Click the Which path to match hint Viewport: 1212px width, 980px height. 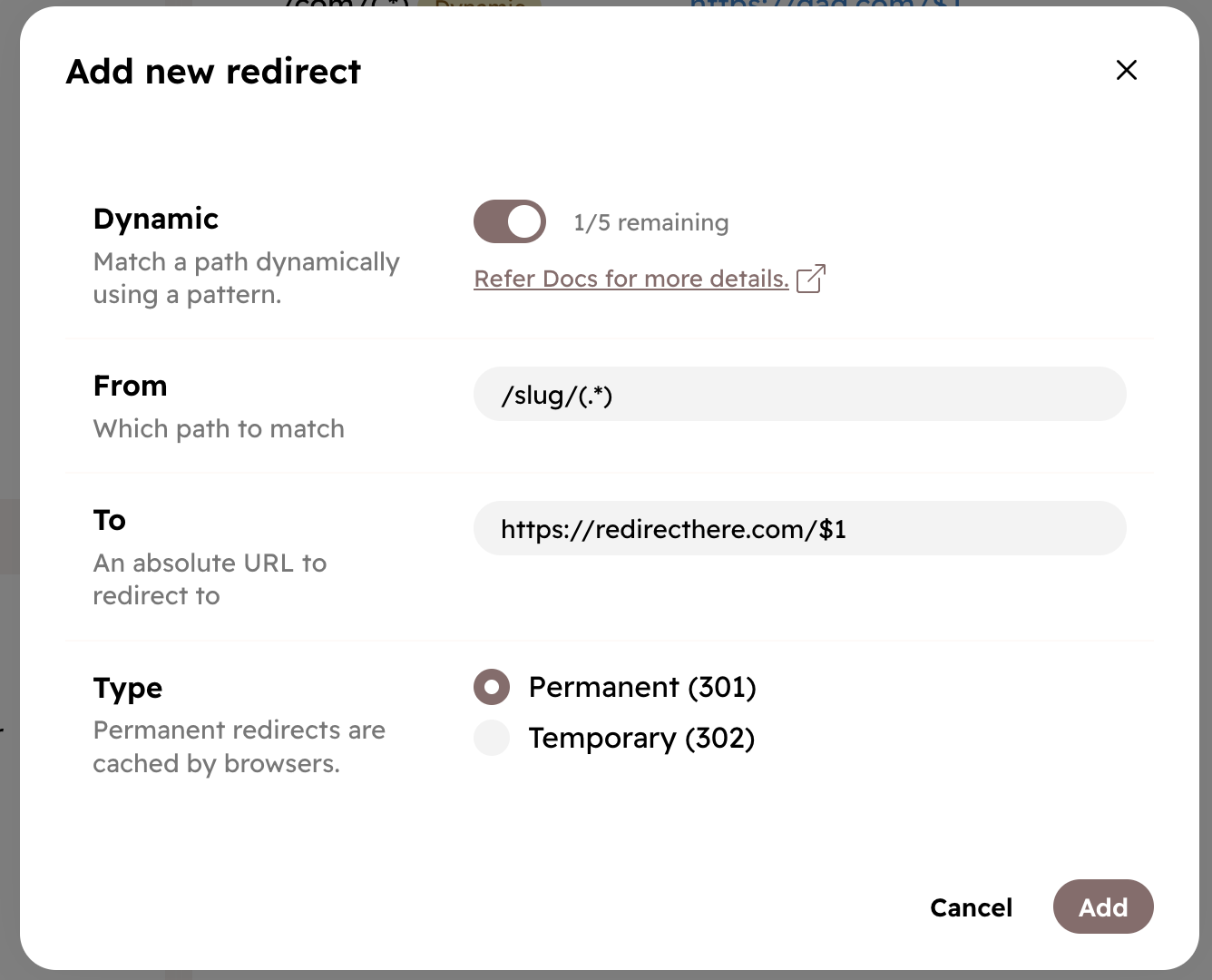219,428
